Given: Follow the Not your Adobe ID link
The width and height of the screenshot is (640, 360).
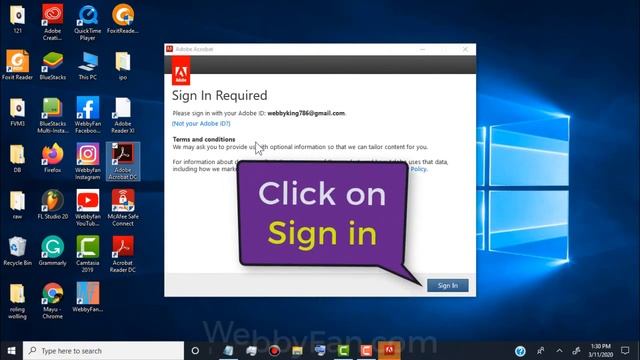Looking at the screenshot, I should (201, 123).
